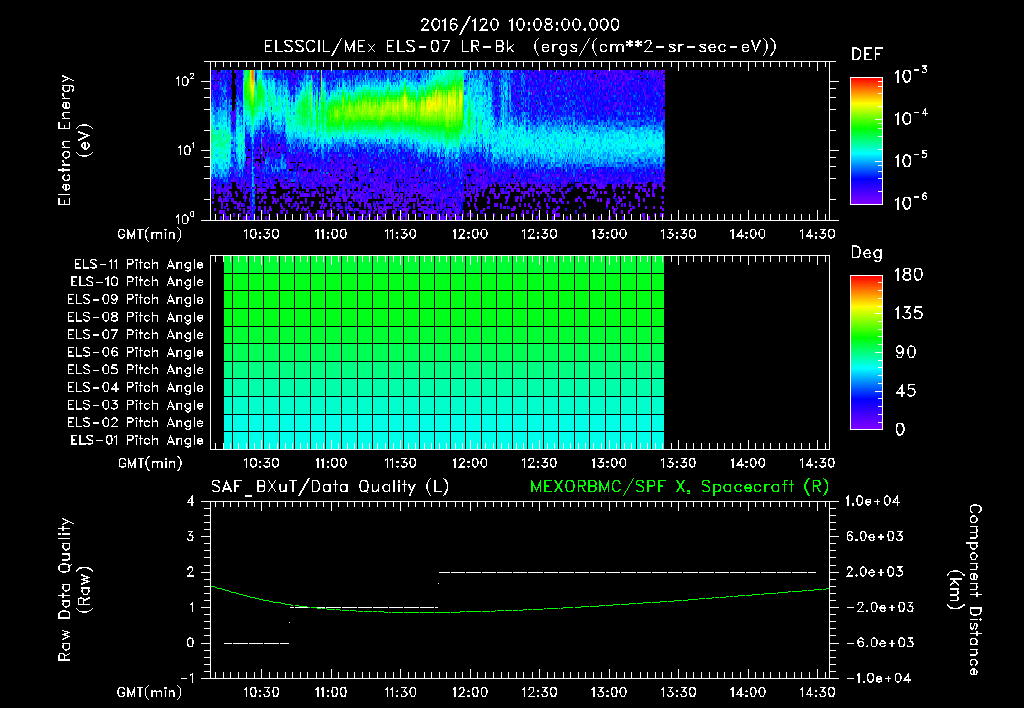Click 11:00 time label under pitch angle panel
The height and width of the screenshot is (708, 1024).
pos(331,463)
